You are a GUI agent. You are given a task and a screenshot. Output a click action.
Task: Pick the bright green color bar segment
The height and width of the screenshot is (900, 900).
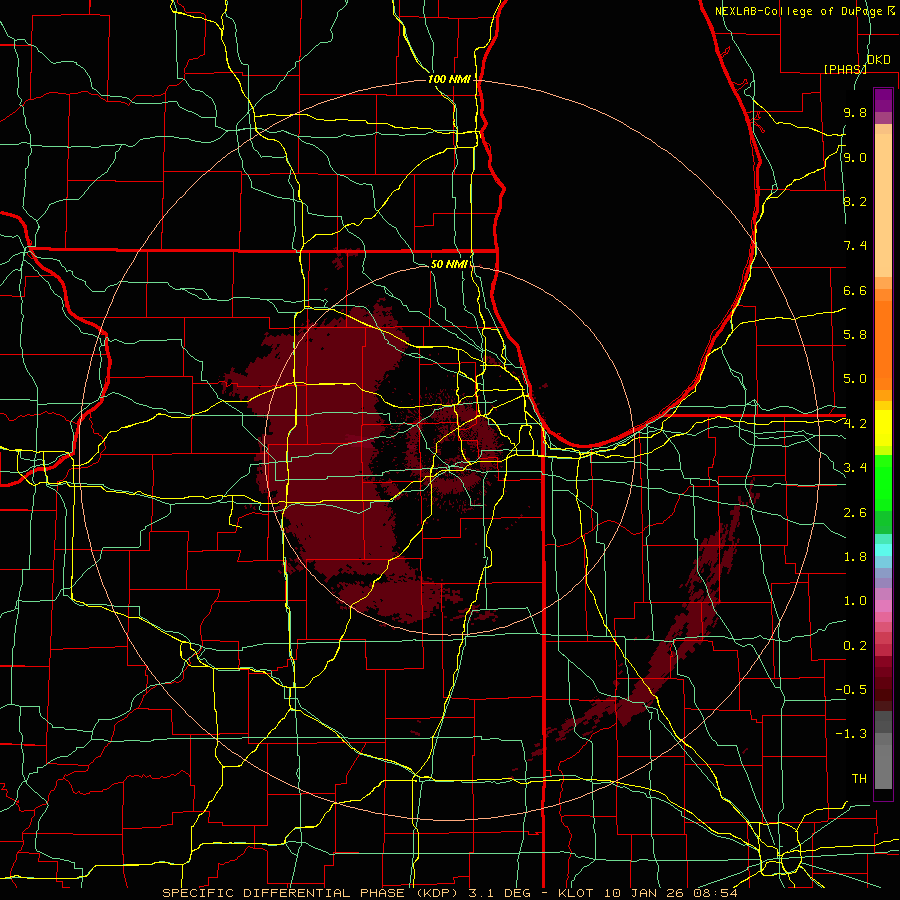click(883, 485)
